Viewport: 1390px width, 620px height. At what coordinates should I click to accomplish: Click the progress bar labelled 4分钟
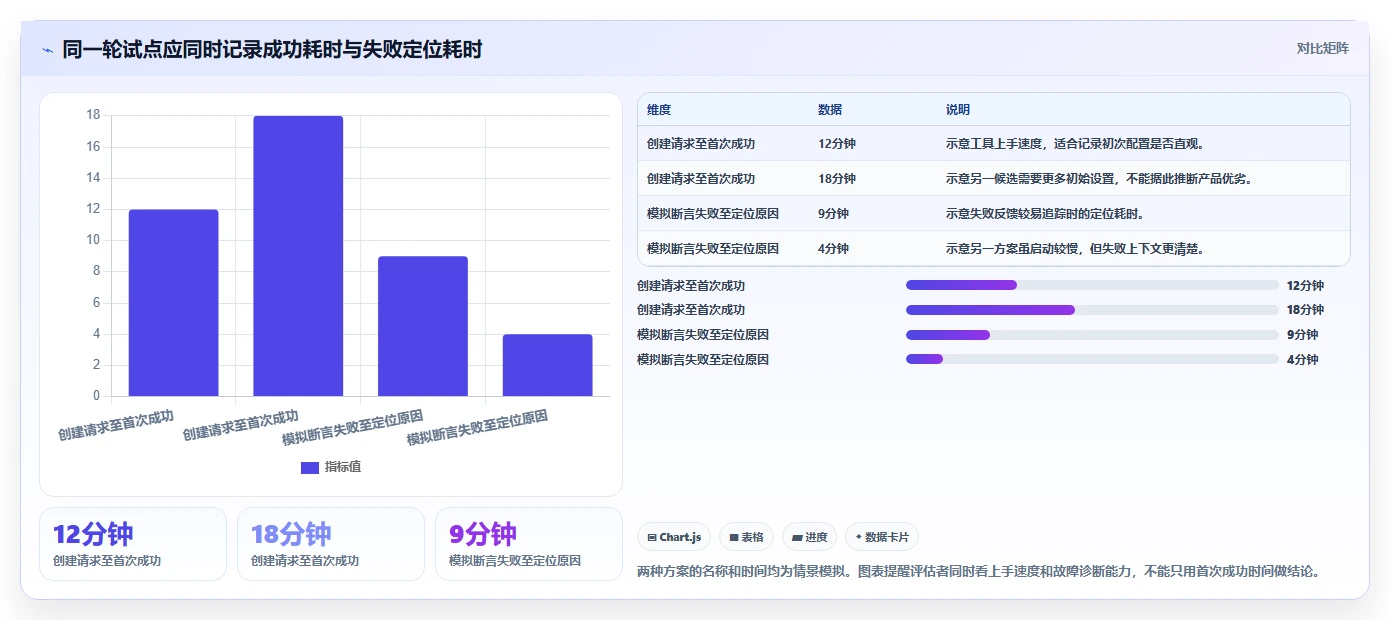(1092, 359)
